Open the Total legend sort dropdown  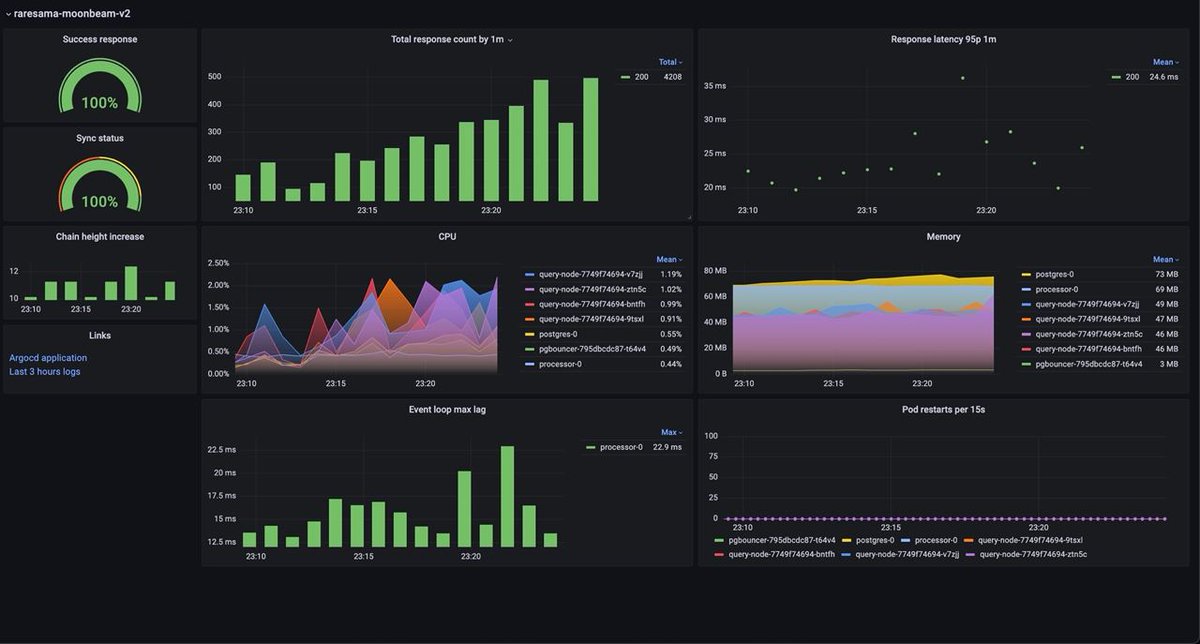[x=669, y=62]
